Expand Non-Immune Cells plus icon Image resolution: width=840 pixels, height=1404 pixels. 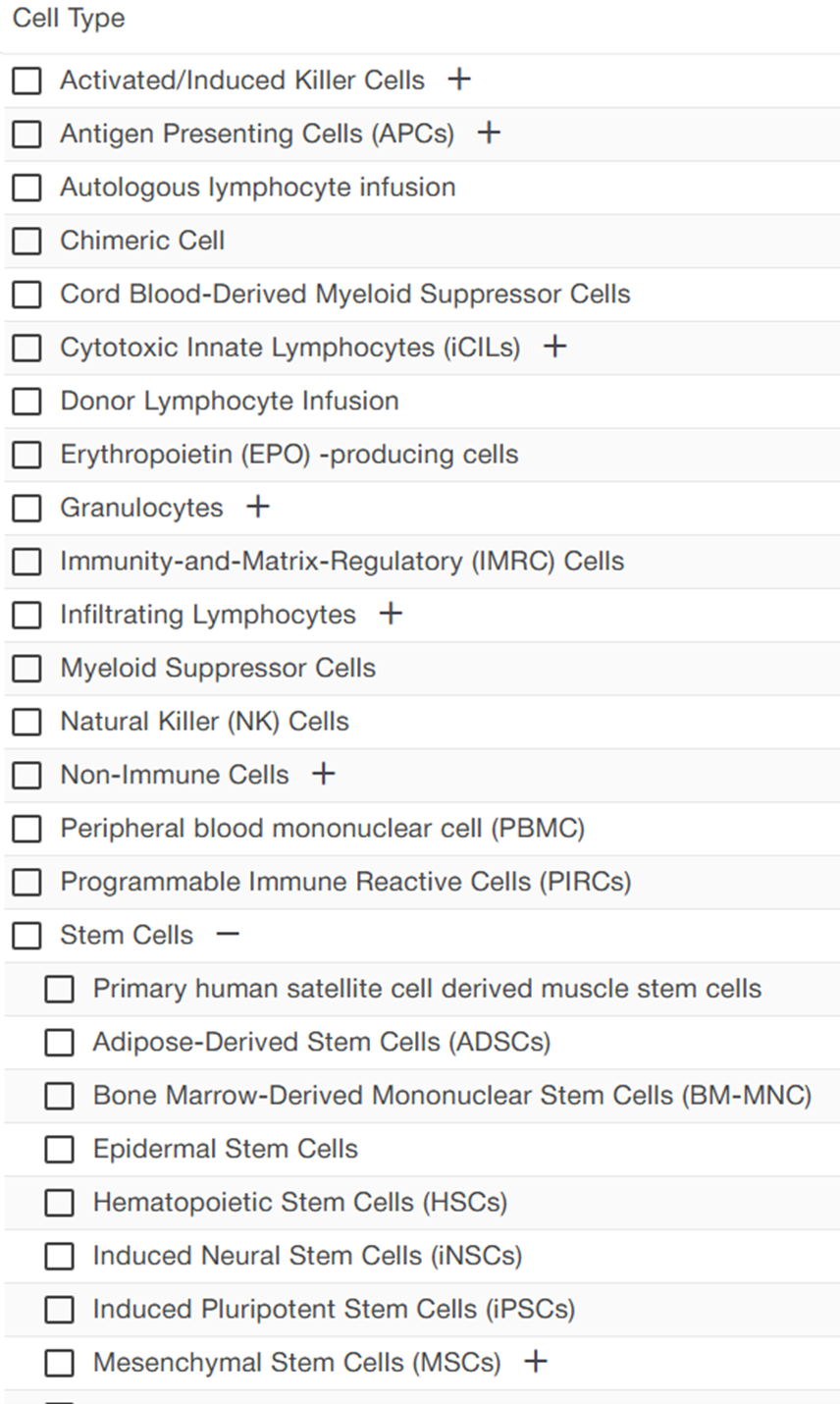(324, 774)
